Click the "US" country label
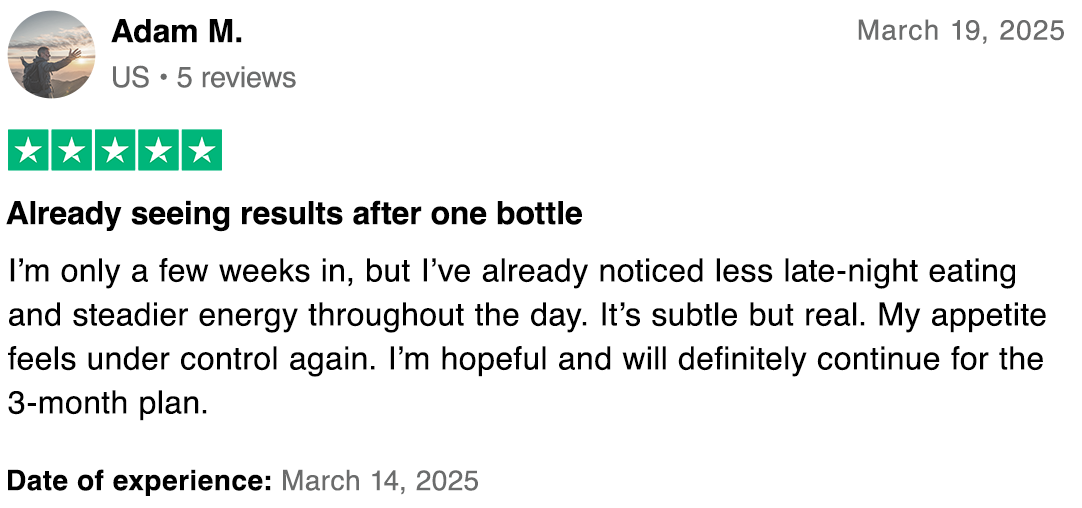Image resolution: width=1082 pixels, height=508 pixels. 130,78
